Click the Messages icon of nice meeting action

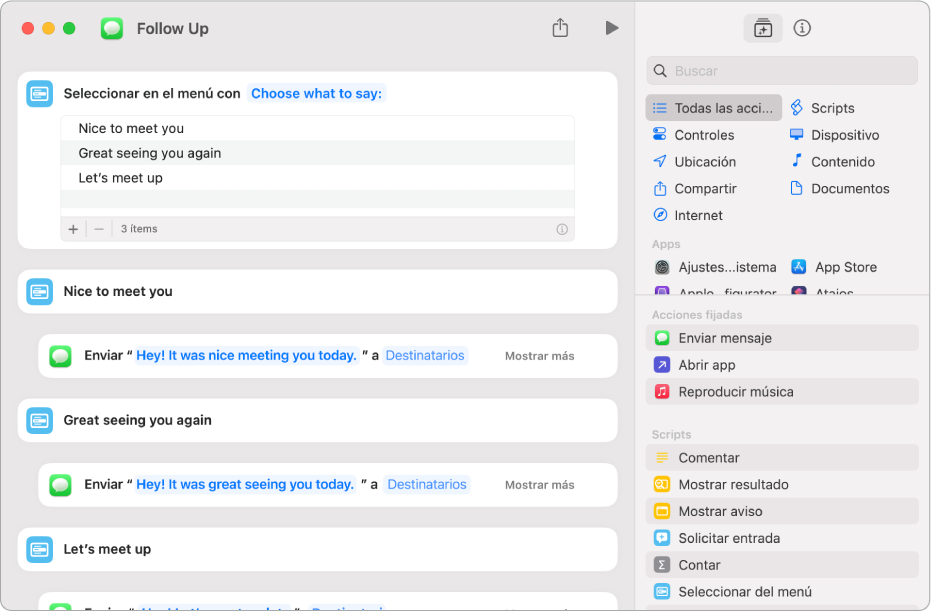point(61,356)
